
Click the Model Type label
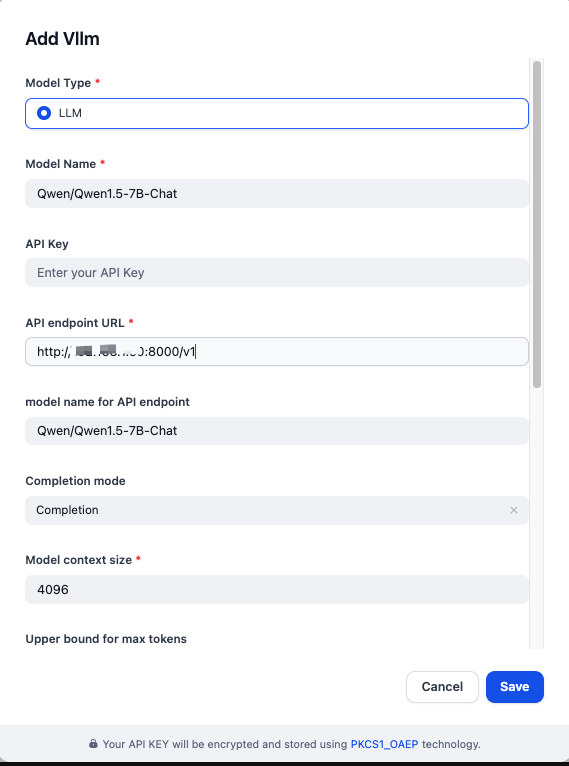pos(58,83)
